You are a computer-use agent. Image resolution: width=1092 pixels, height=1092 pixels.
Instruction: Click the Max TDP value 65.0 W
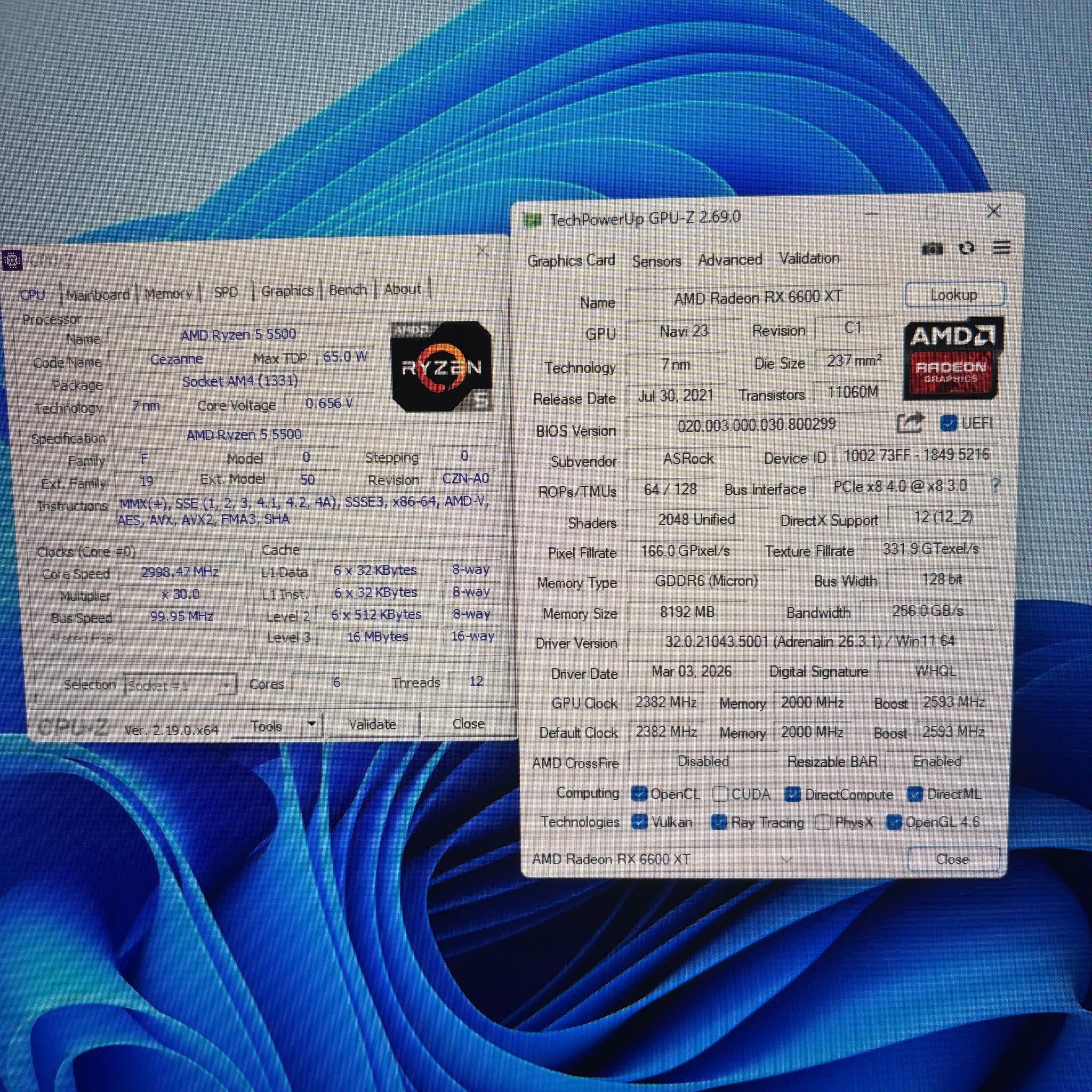pyautogui.click(x=345, y=357)
